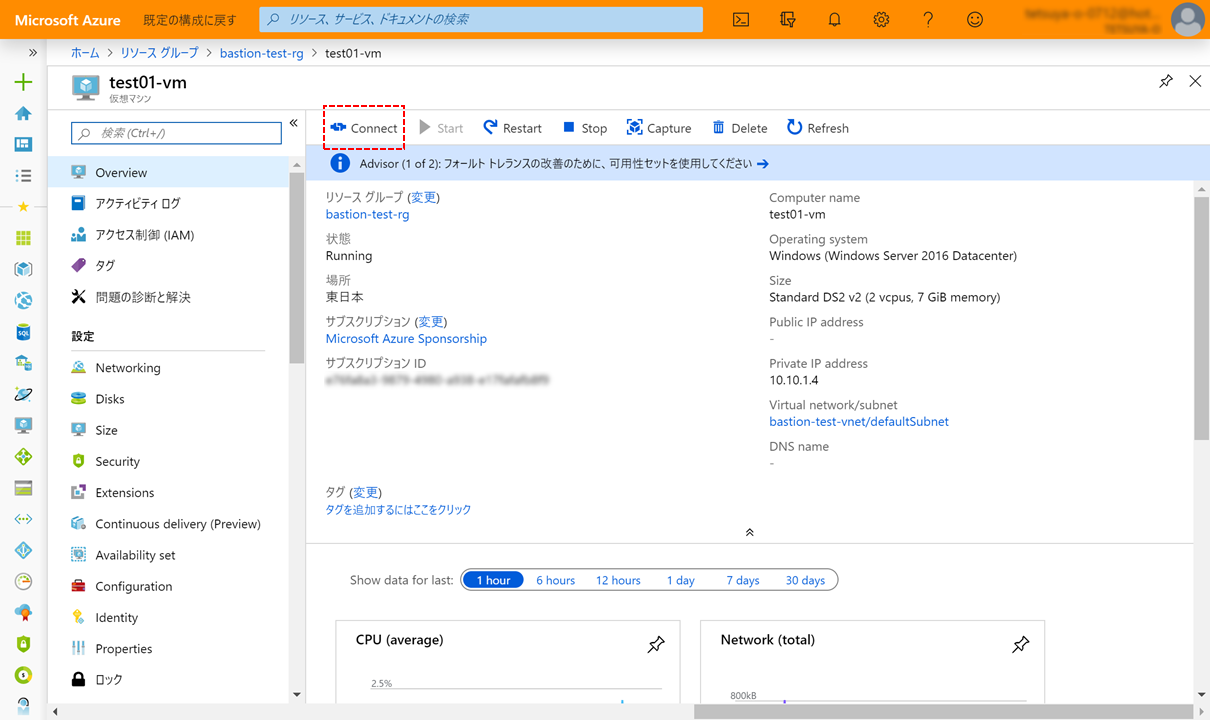Open All services list icon
The image size is (1210, 720).
(x=23, y=175)
